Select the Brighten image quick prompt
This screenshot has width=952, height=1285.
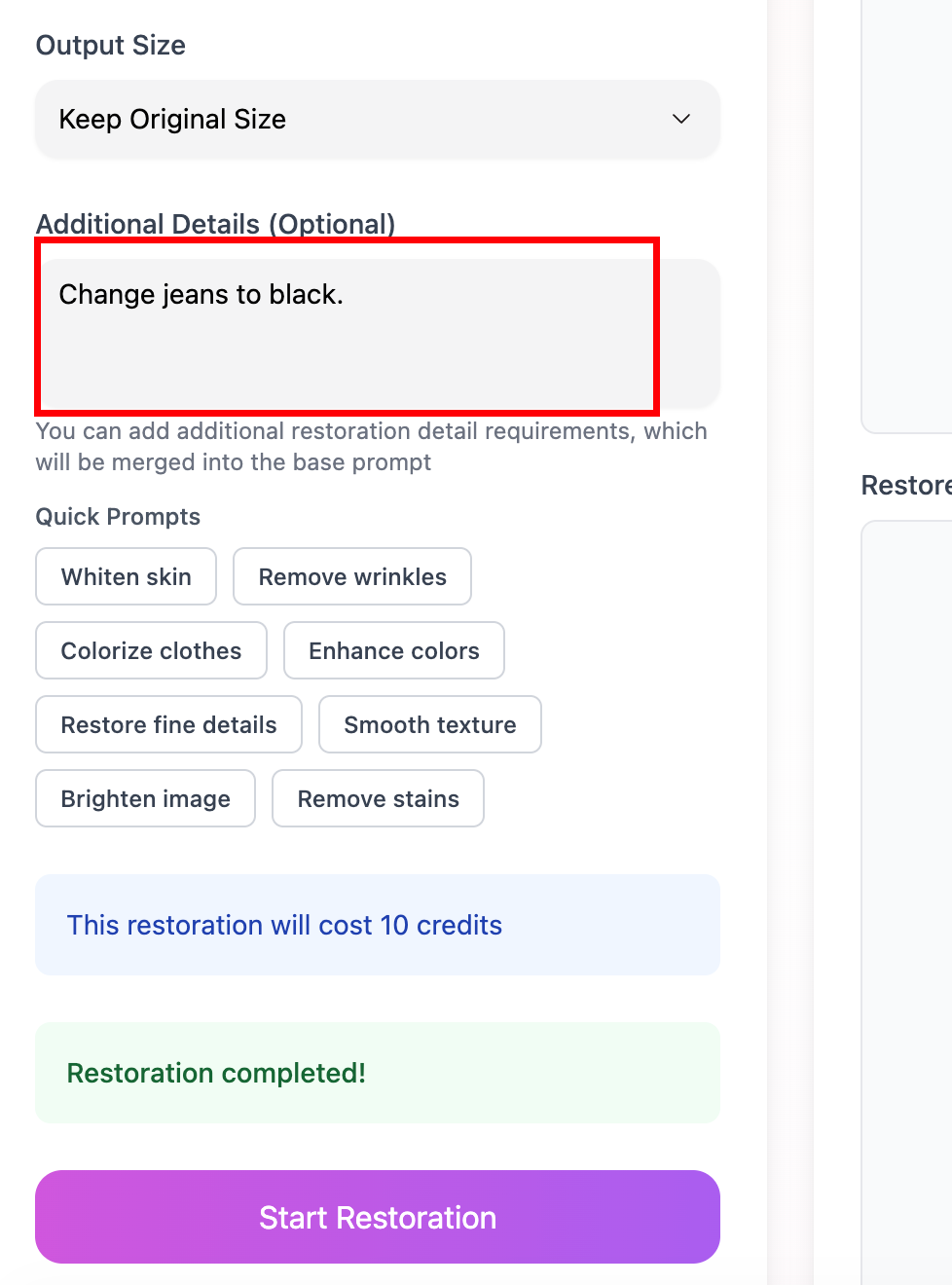144,798
